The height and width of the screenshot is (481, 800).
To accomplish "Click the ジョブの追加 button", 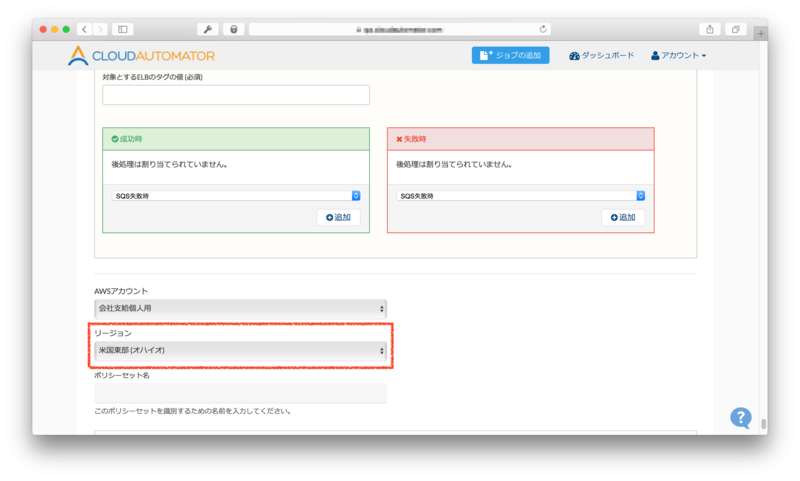I will (x=510, y=55).
